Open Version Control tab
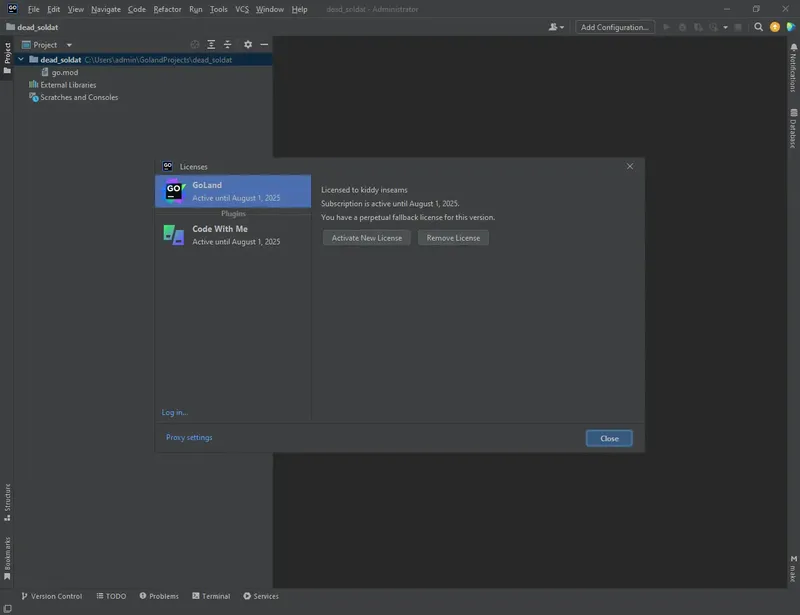Image resolution: width=800 pixels, height=615 pixels. [52, 596]
